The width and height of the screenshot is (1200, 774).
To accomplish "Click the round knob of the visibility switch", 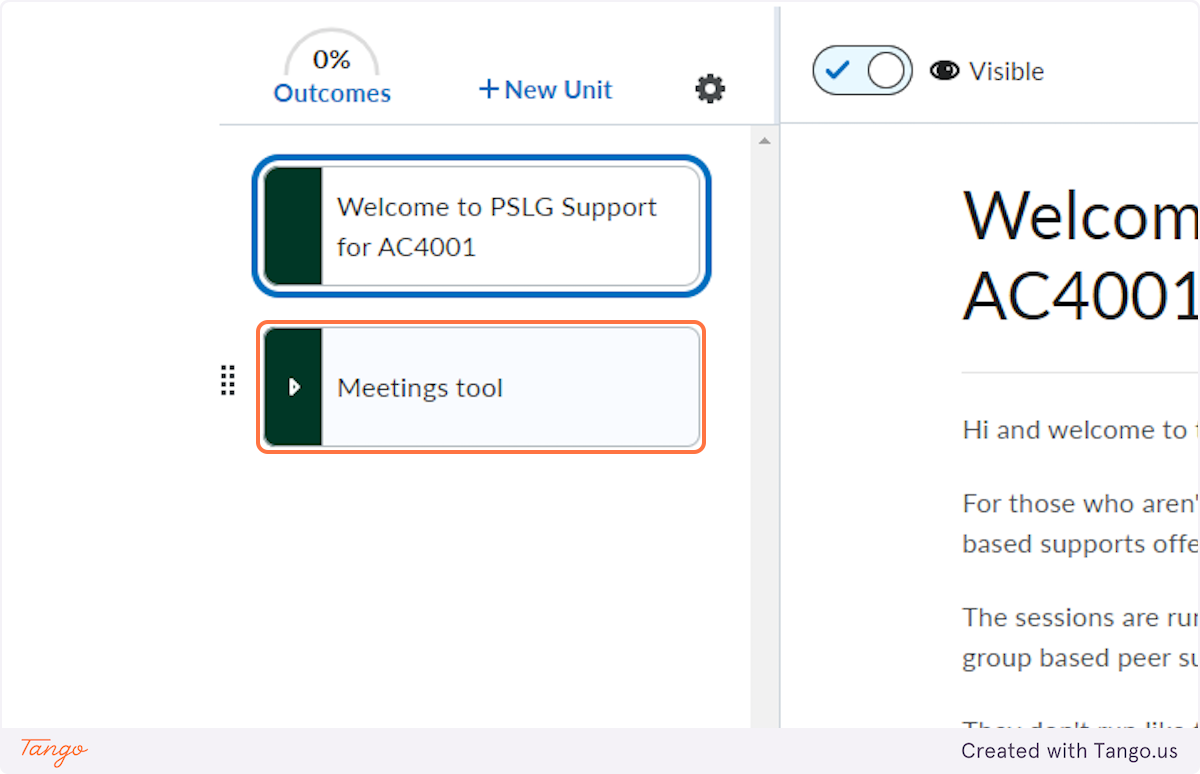I will point(886,71).
